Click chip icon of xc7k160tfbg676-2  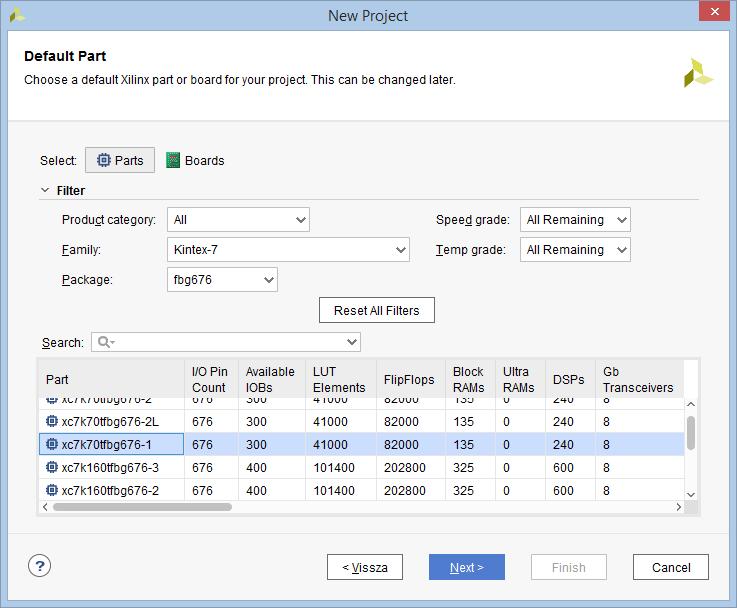click(x=52, y=490)
